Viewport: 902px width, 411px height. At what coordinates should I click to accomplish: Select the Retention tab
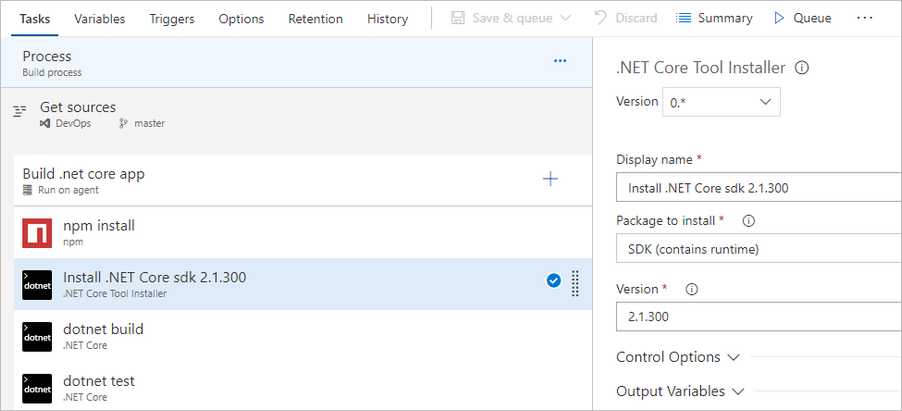315,18
